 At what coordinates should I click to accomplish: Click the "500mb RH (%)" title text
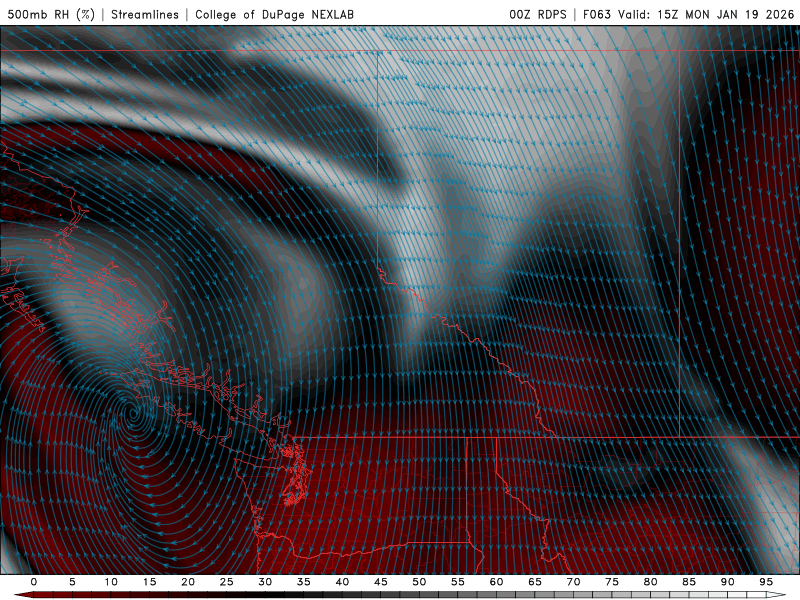pyautogui.click(x=51, y=14)
